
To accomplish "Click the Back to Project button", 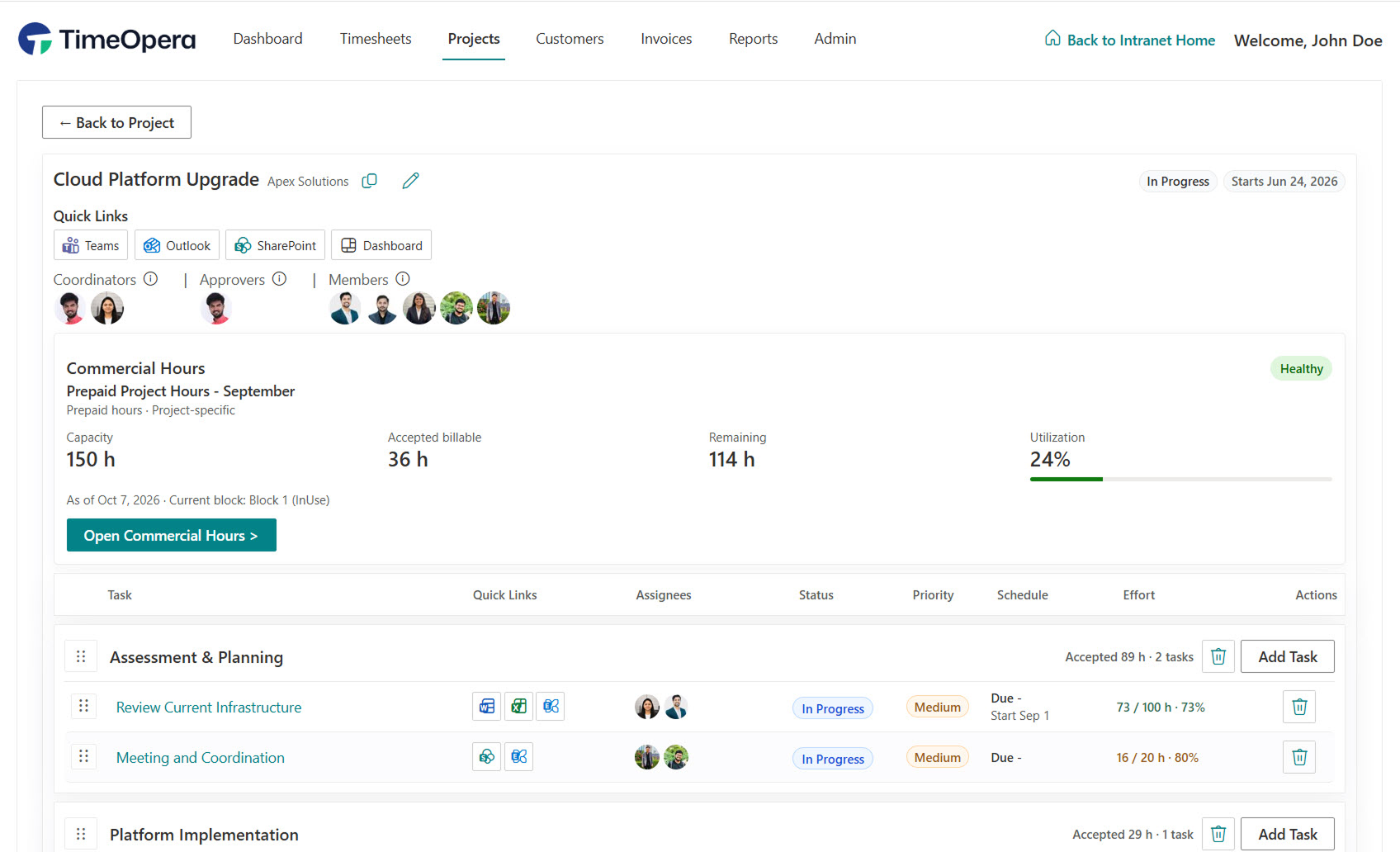I will click(116, 122).
